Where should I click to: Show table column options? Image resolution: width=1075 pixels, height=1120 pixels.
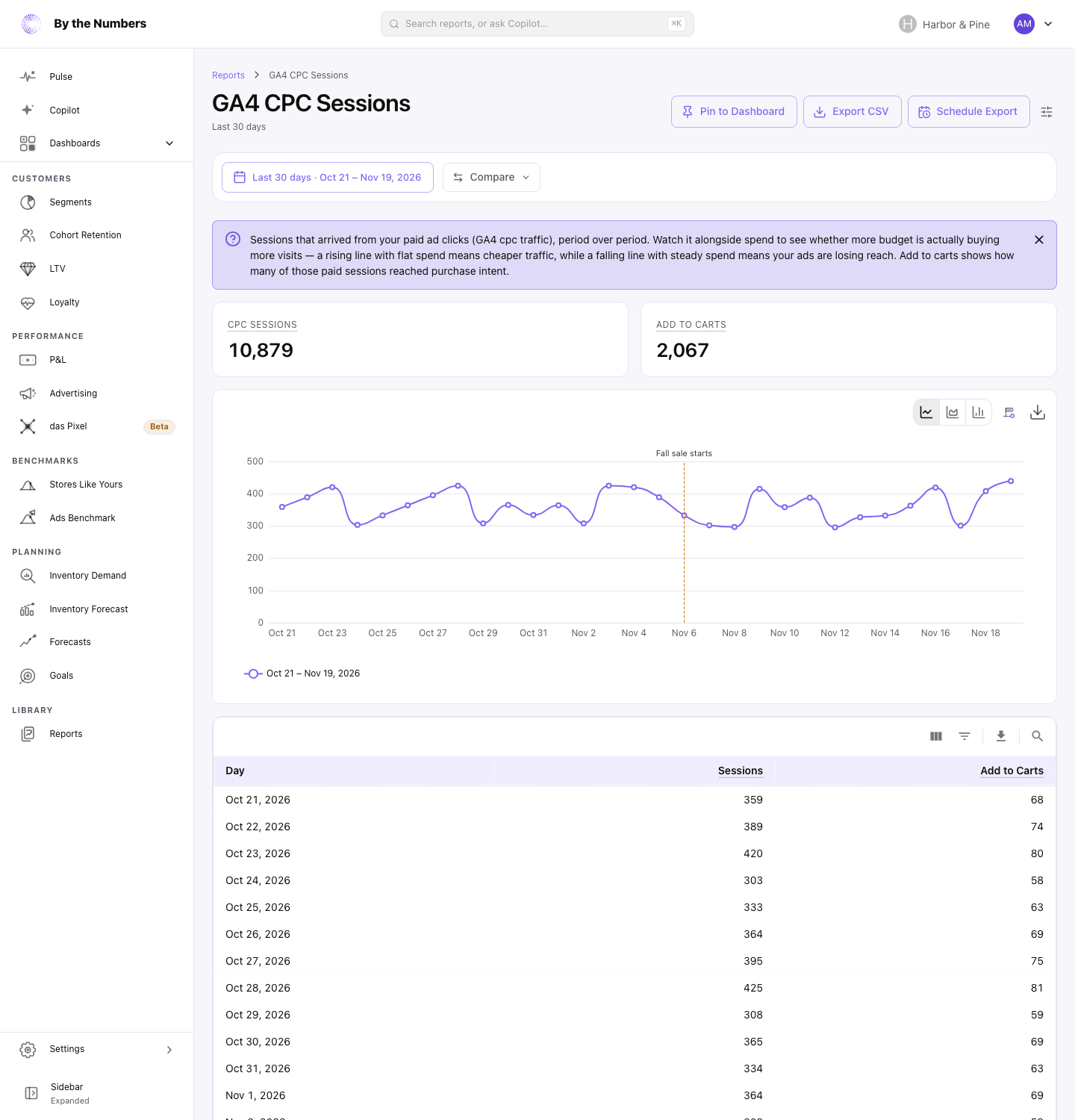[x=936, y=736]
